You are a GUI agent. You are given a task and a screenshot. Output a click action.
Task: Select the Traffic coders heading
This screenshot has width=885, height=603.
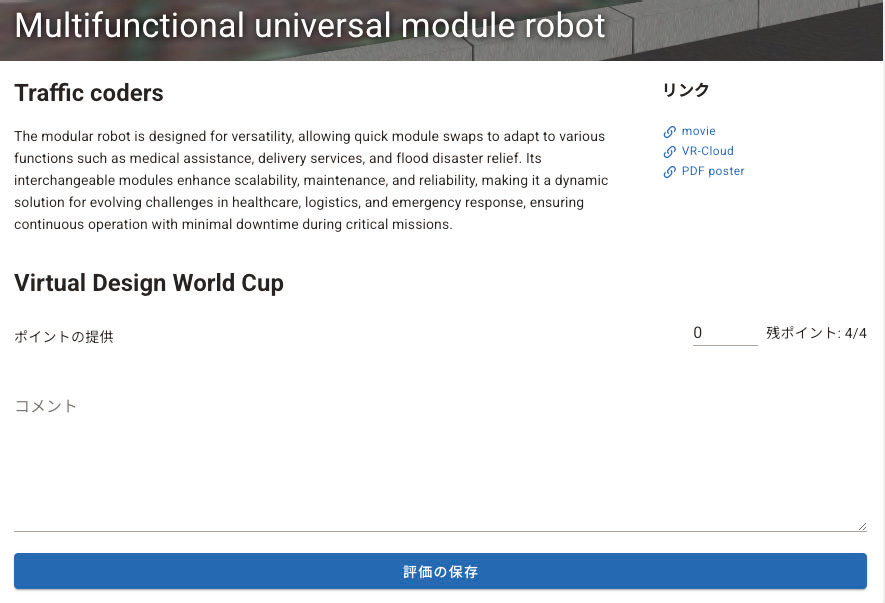click(89, 94)
